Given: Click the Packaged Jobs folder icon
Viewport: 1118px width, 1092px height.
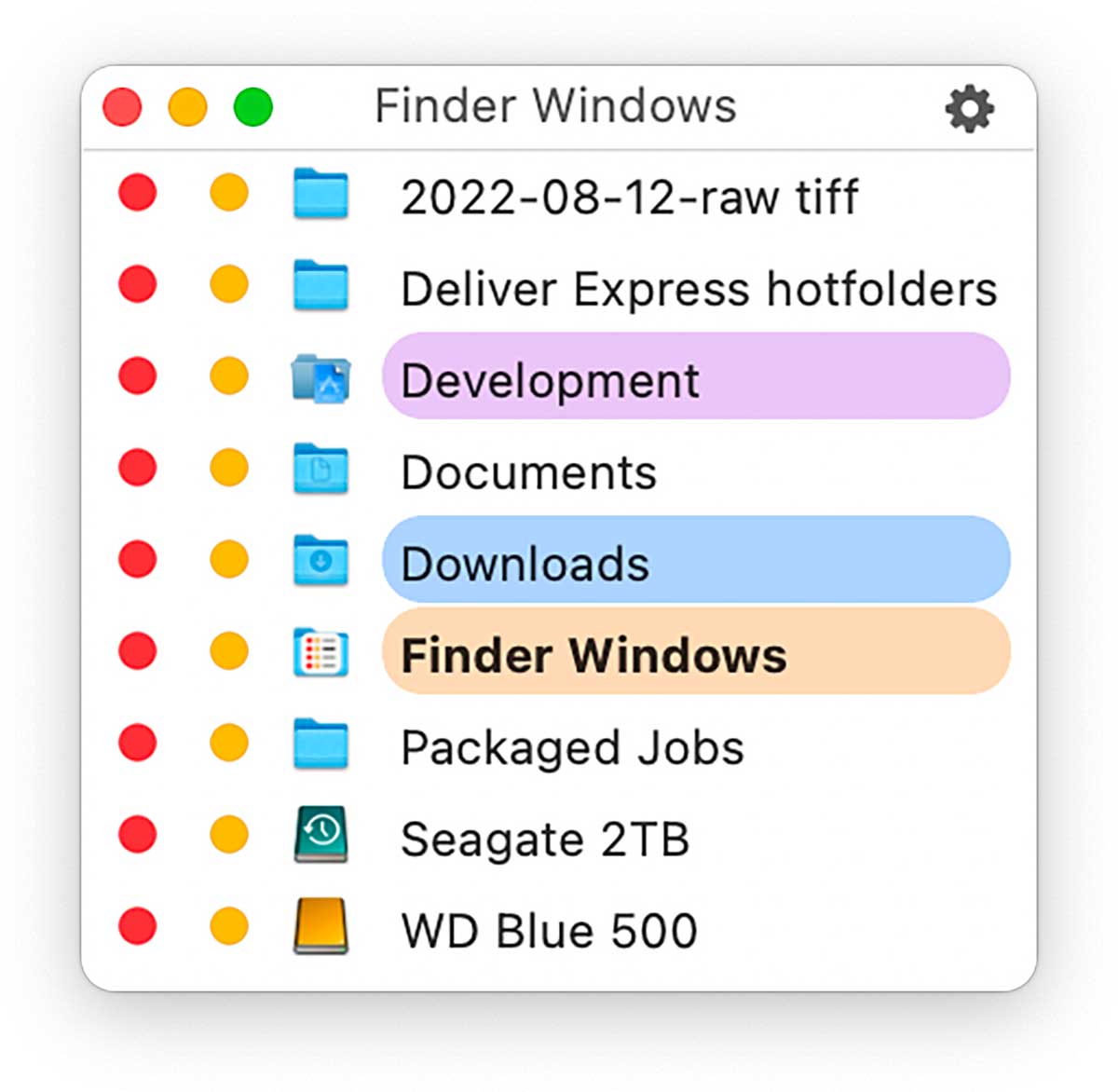Looking at the screenshot, I should [x=320, y=744].
